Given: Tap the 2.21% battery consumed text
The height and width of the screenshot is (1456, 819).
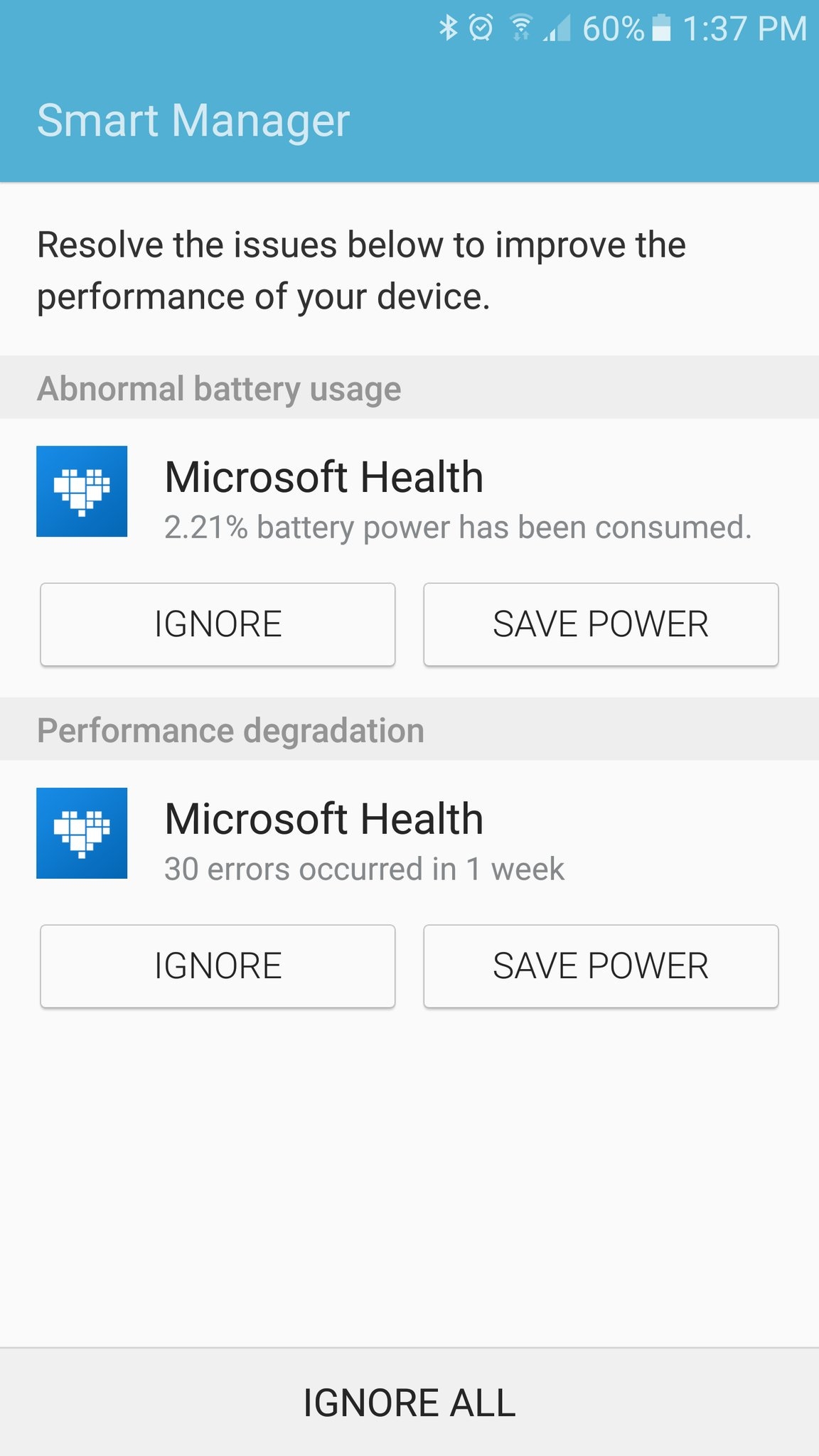Looking at the screenshot, I should (x=458, y=528).
